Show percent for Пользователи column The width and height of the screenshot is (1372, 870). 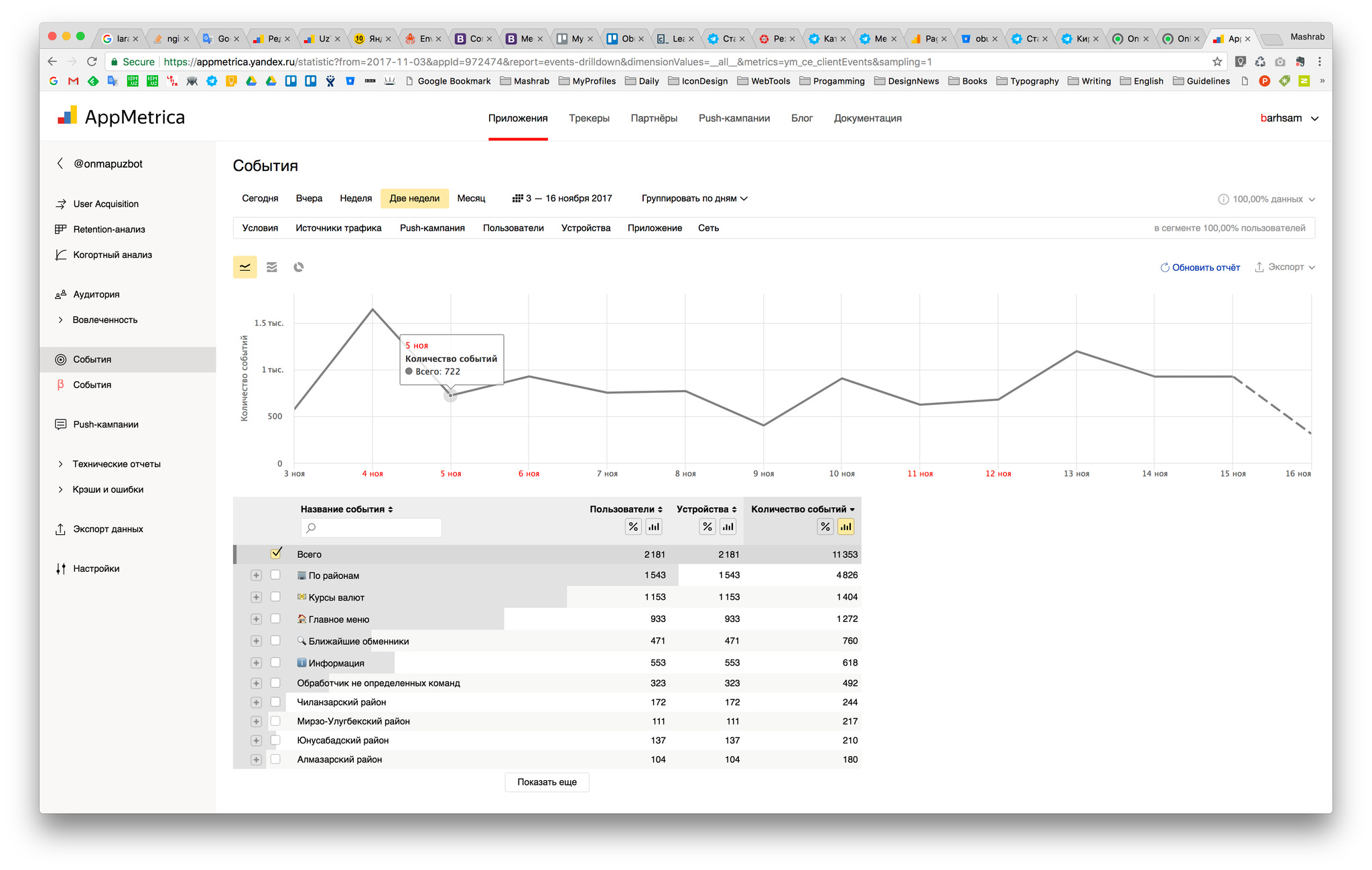[x=632, y=527]
